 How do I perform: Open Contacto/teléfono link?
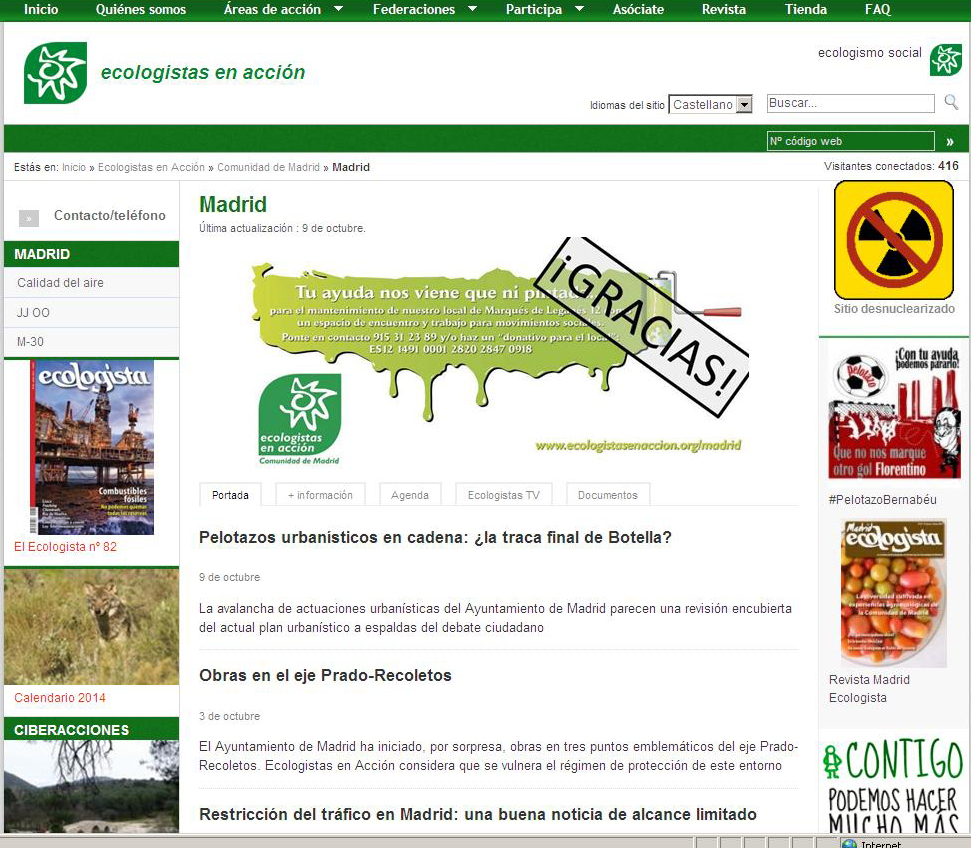tap(110, 216)
